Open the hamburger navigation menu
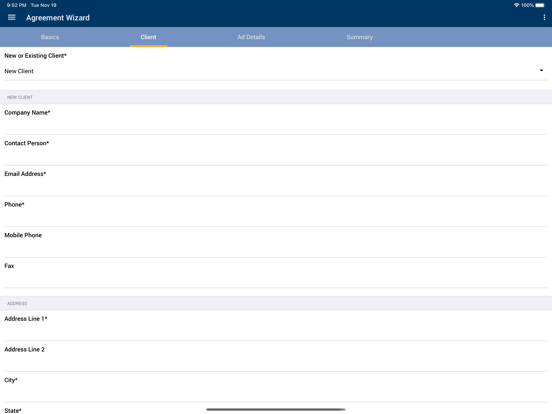 [x=12, y=17]
